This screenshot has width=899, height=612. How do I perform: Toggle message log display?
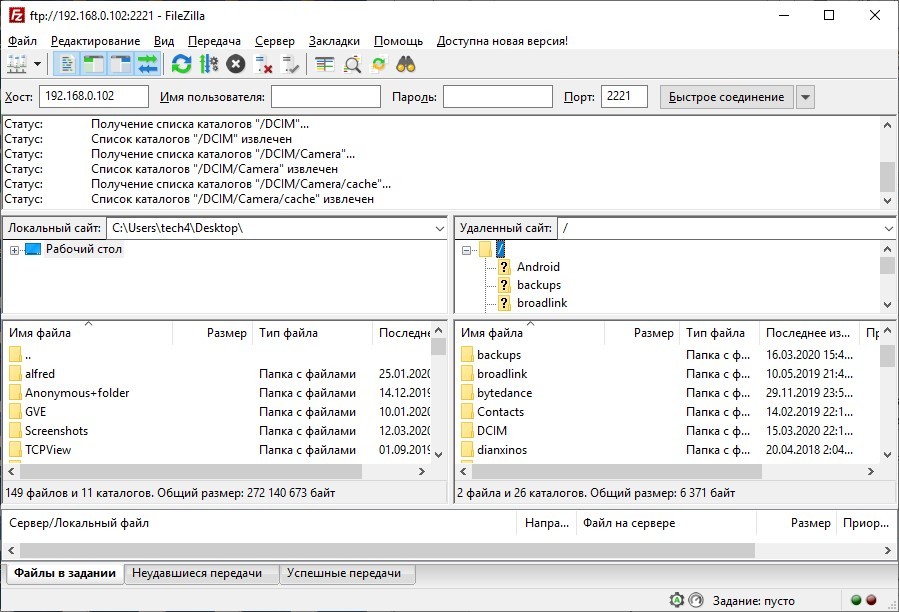[67, 64]
